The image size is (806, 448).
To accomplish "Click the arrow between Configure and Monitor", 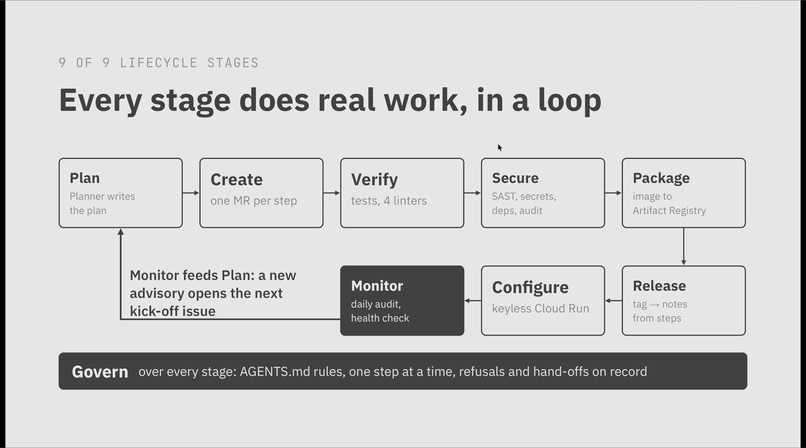I will pyautogui.click(x=472, y=301).
